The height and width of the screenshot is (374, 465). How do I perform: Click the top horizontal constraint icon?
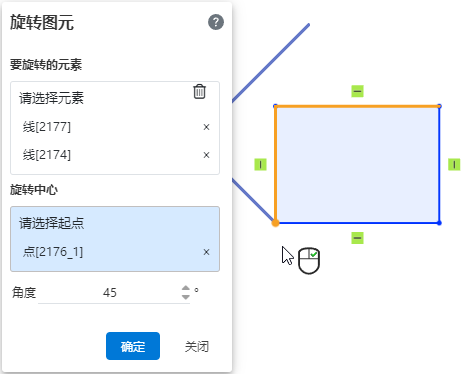tap(357, 91)
